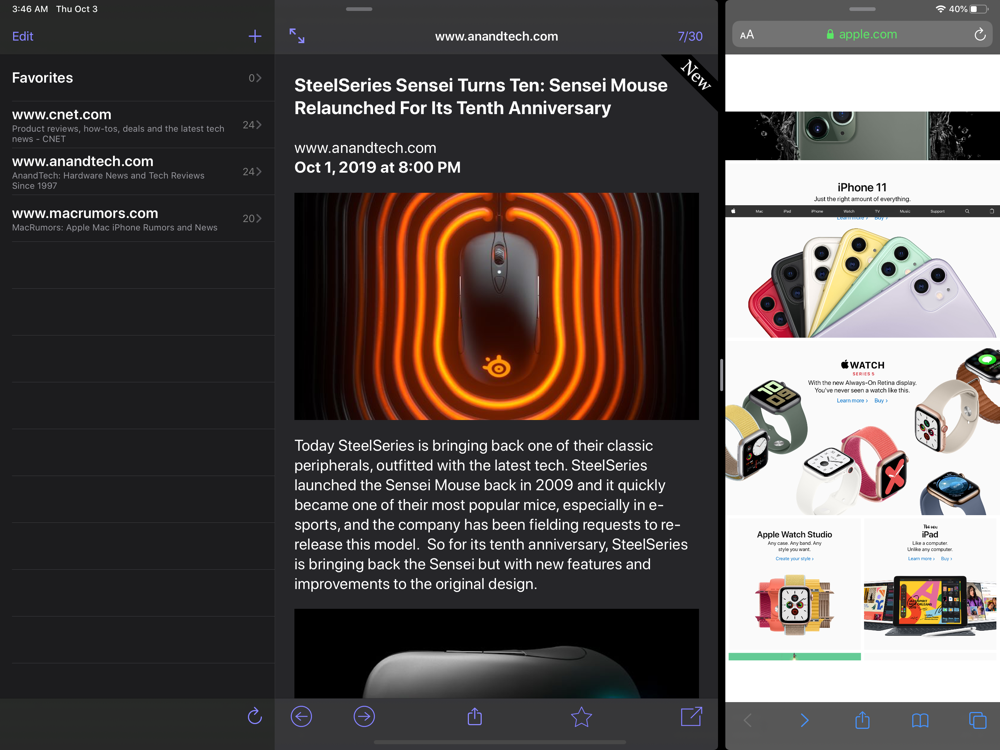Open the iPad product image
This screenshot has width=1000, height=750.
pyautogui.click(x=930, y=605)
